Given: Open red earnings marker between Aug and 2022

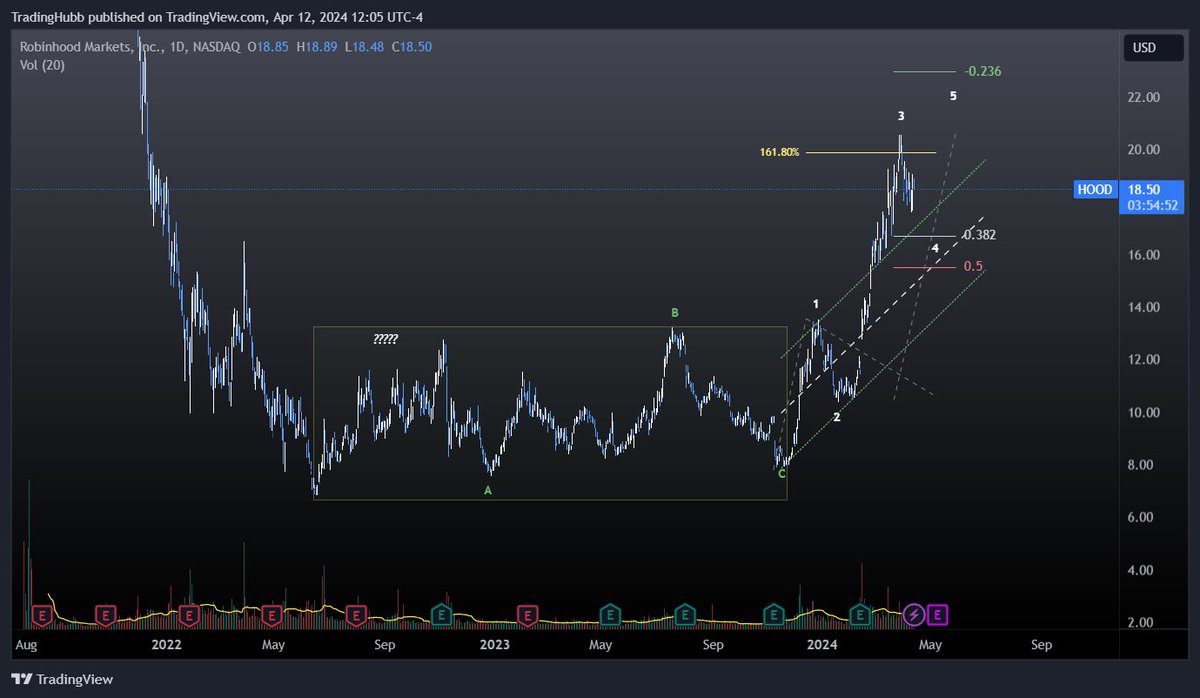Looking at the screenshot, I should pyautogui.click(x=107, y=614).
